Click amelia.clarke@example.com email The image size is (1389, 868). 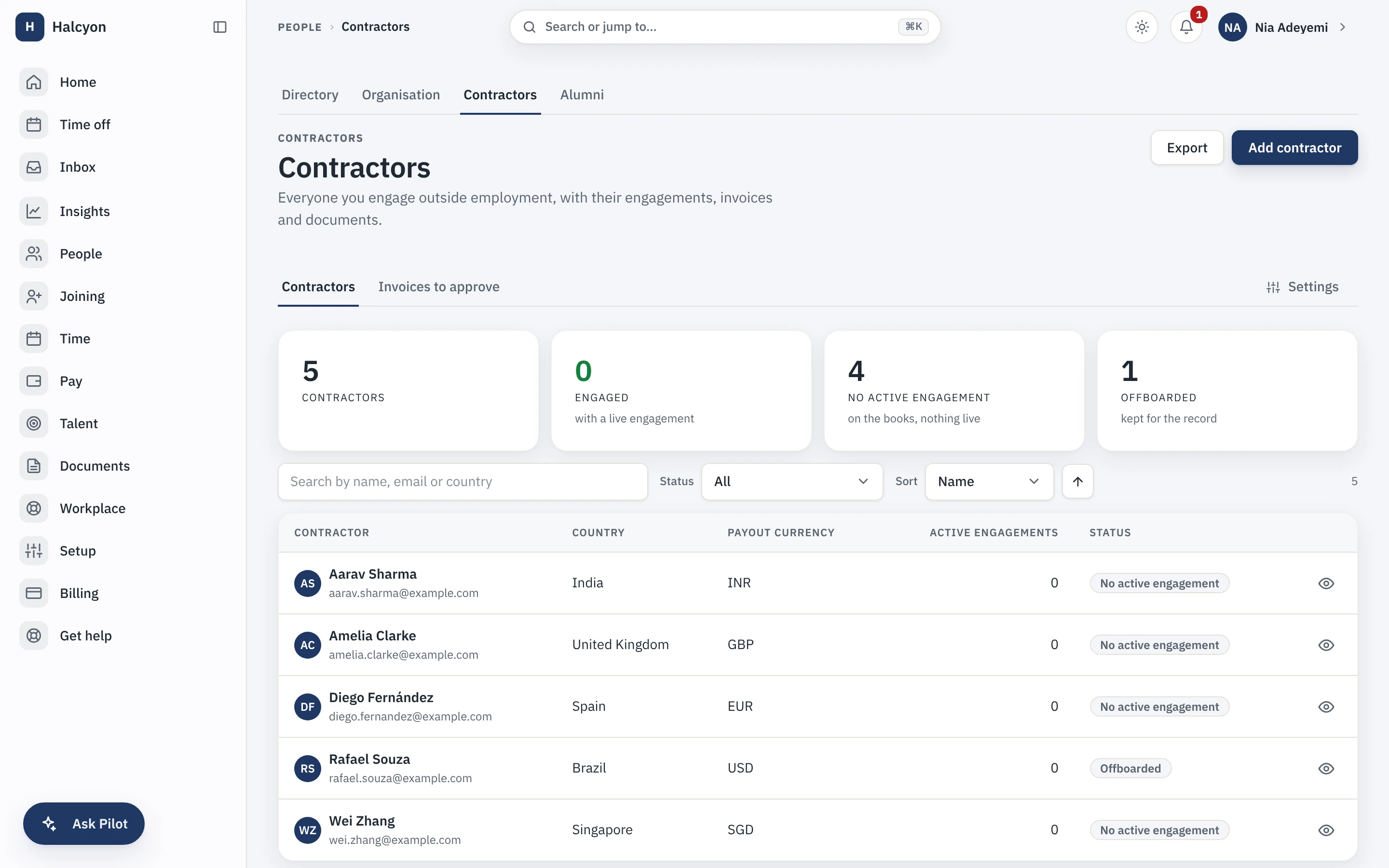tap(404, 654)
